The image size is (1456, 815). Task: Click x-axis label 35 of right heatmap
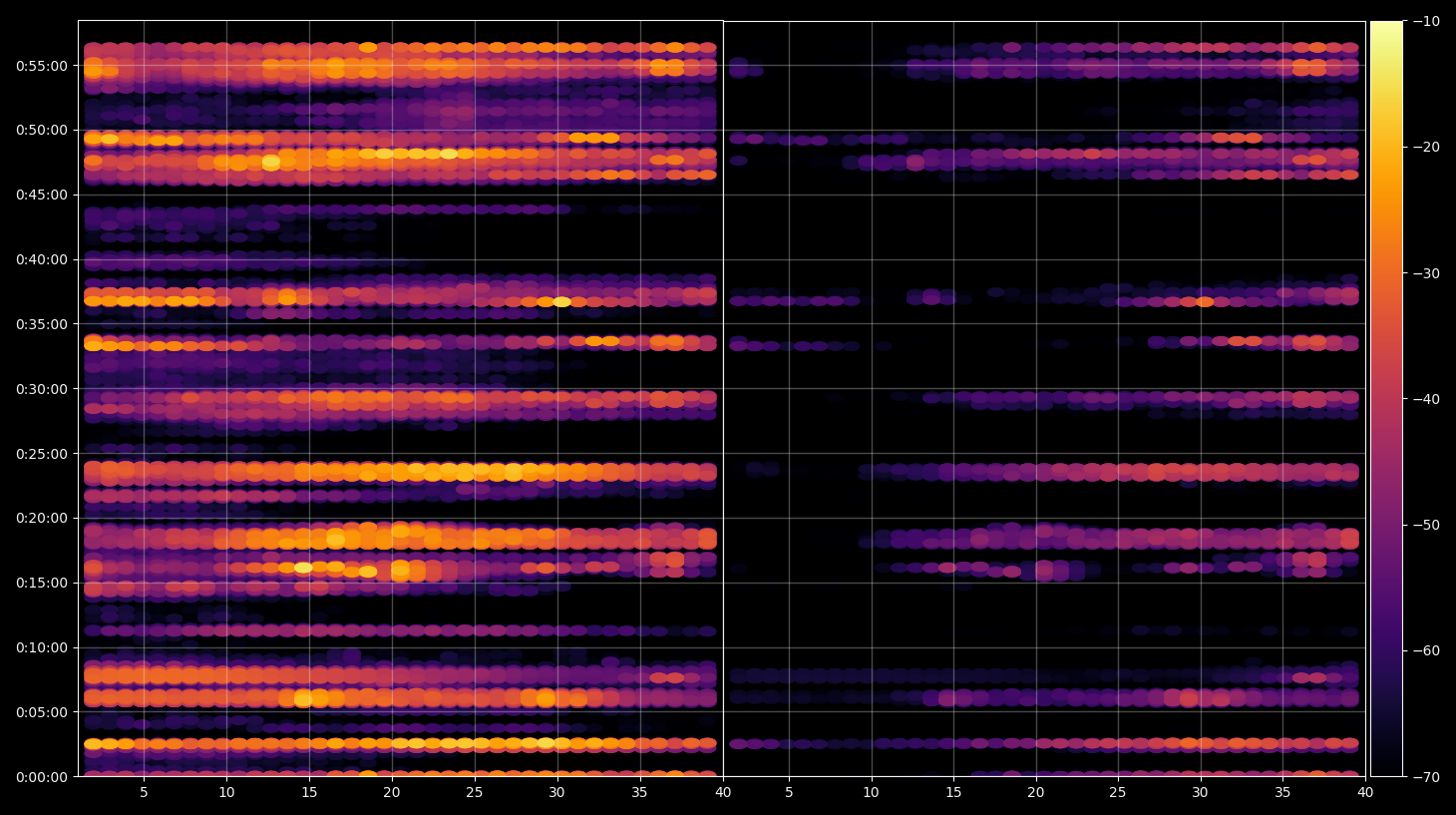click(x=1282, y=793)
